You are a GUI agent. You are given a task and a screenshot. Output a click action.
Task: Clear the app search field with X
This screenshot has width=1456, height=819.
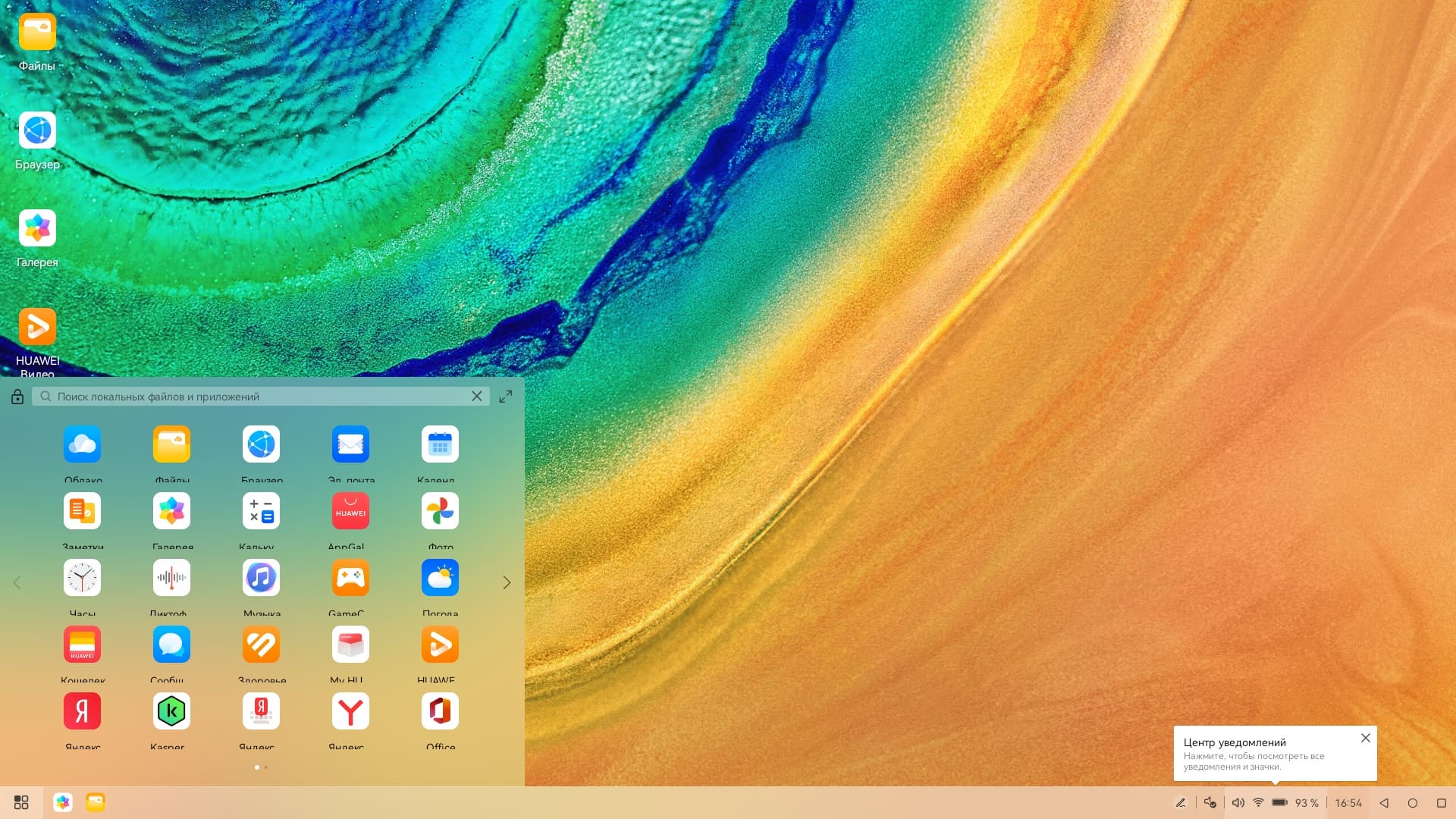click(476, 397)
